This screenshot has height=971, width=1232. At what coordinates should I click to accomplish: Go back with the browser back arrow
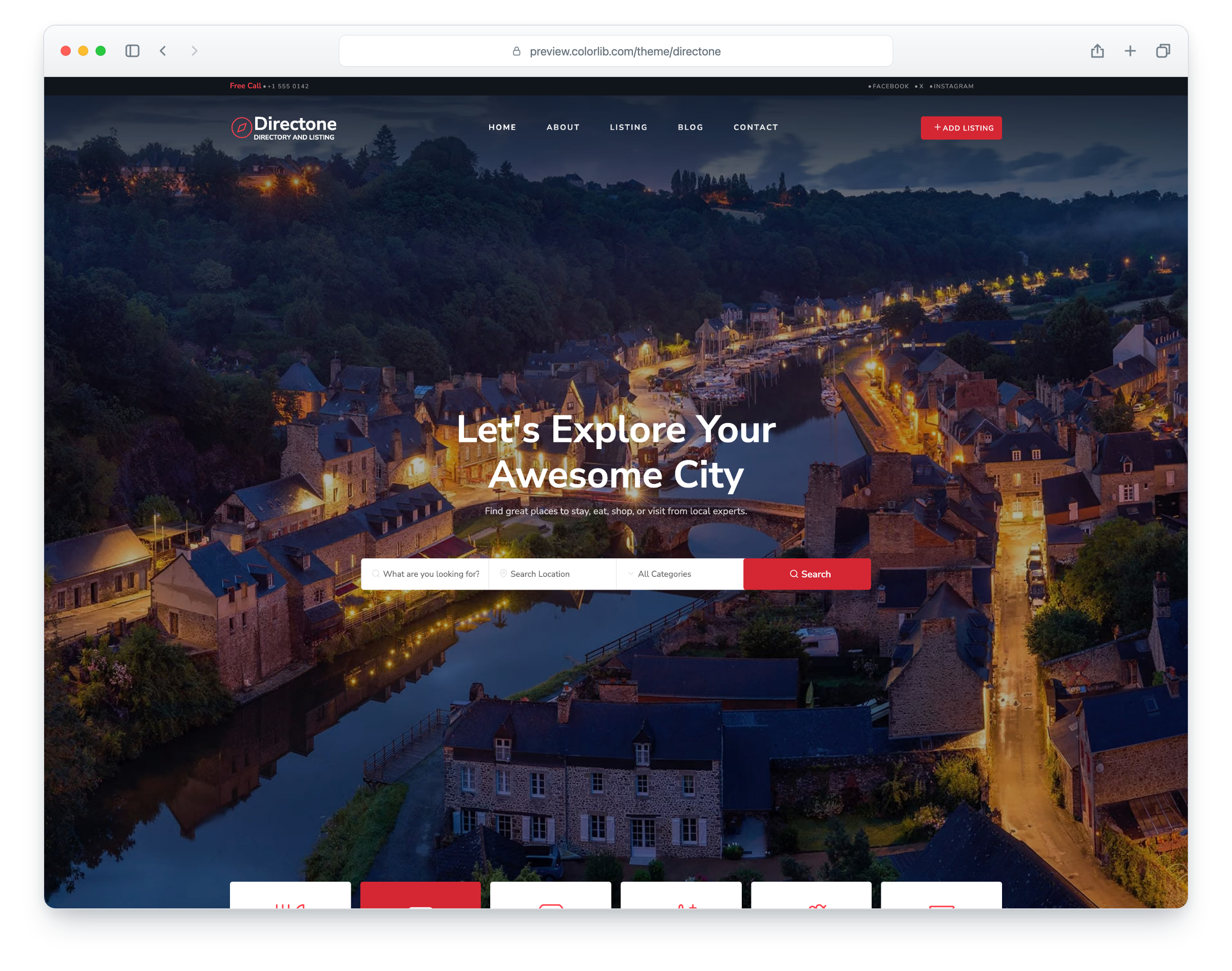pos(163,51)
